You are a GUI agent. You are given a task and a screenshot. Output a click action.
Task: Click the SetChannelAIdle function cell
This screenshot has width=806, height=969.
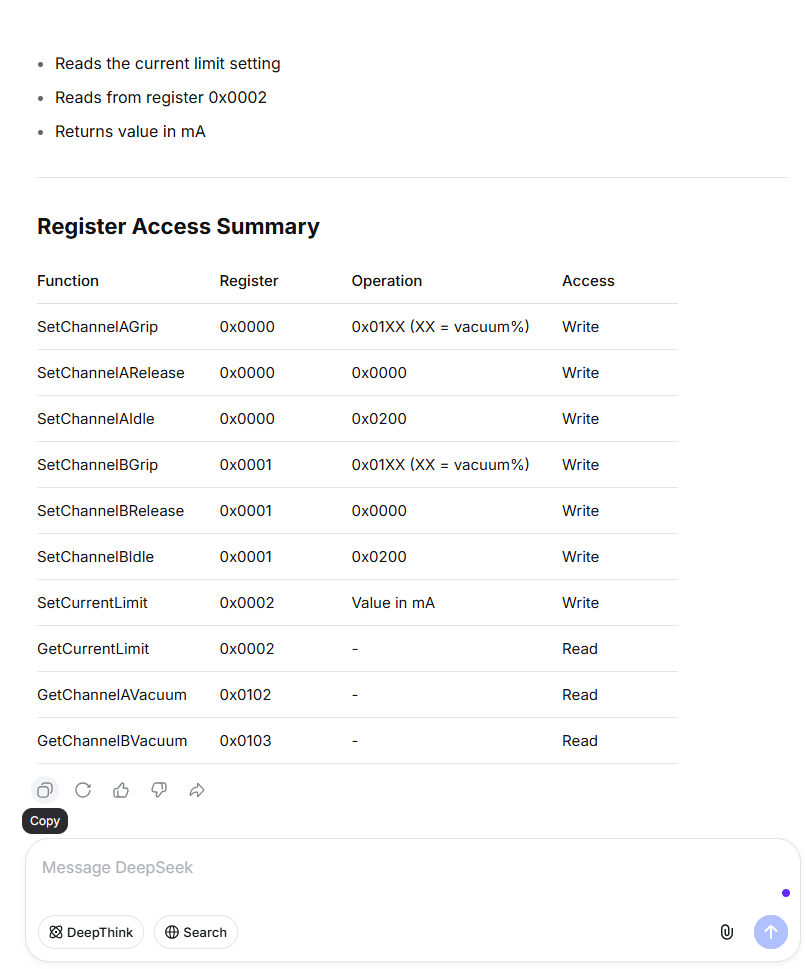(x=96, y=418)
